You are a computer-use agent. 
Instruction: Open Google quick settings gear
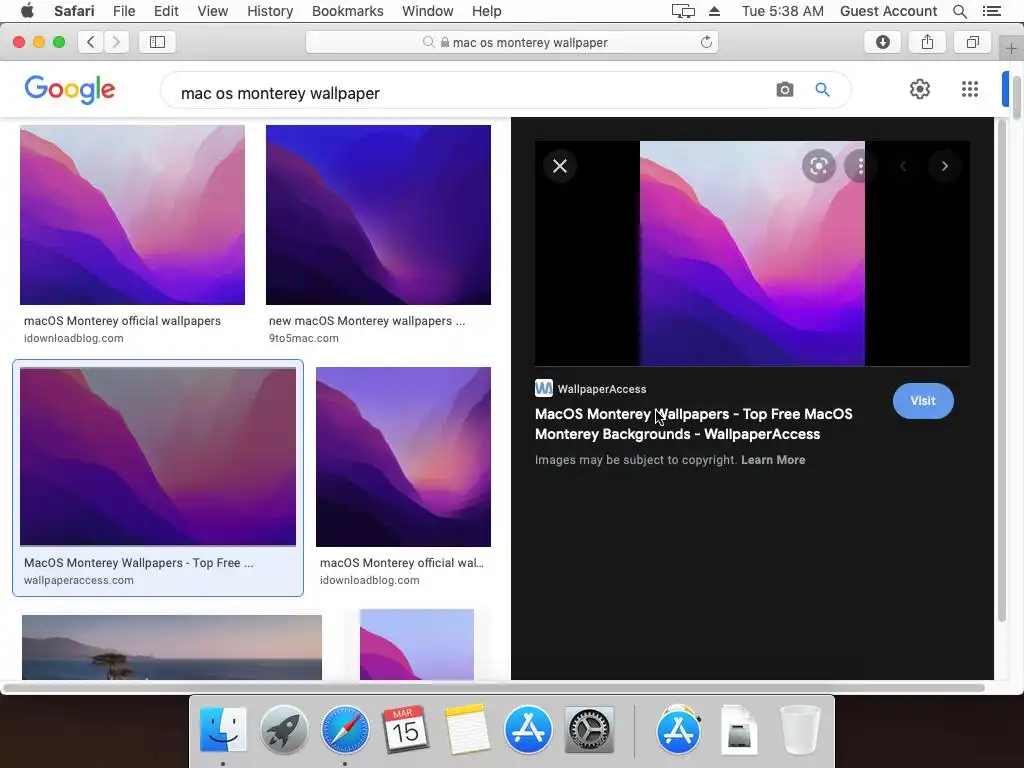pyautogui.click(x=920, y=89)
